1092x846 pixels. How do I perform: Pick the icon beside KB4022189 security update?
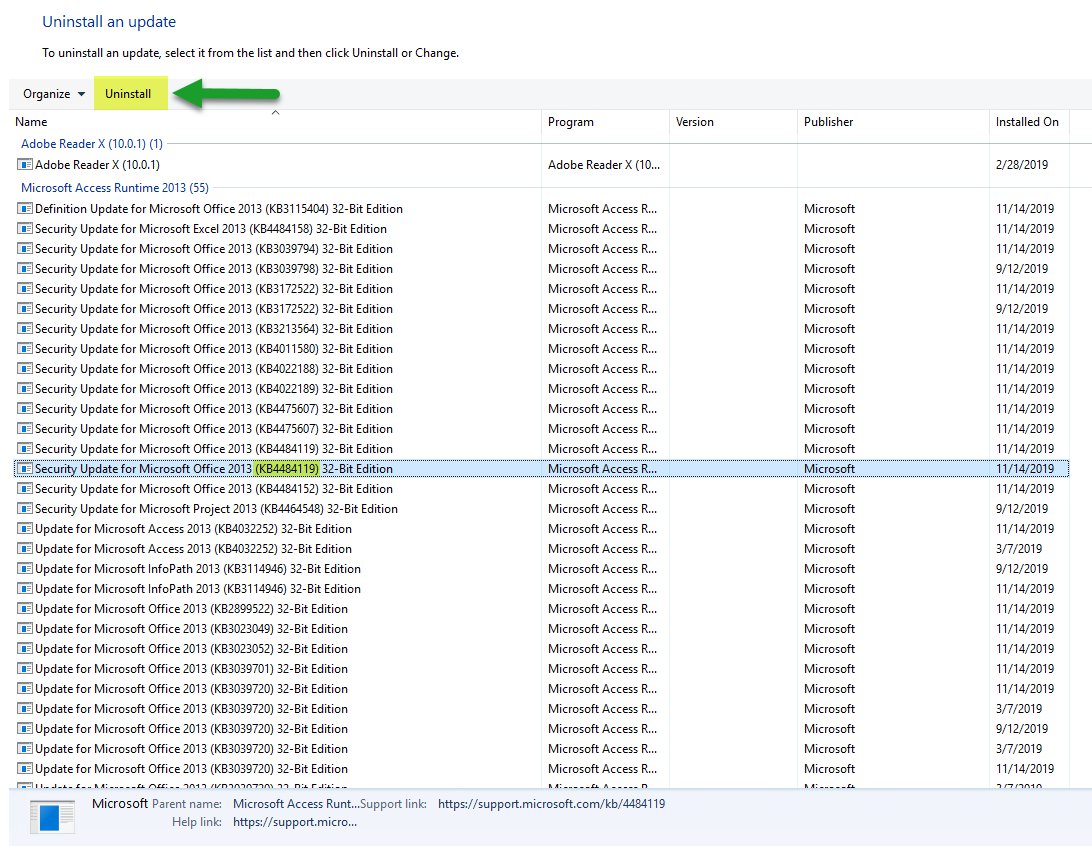click(24, 389)
